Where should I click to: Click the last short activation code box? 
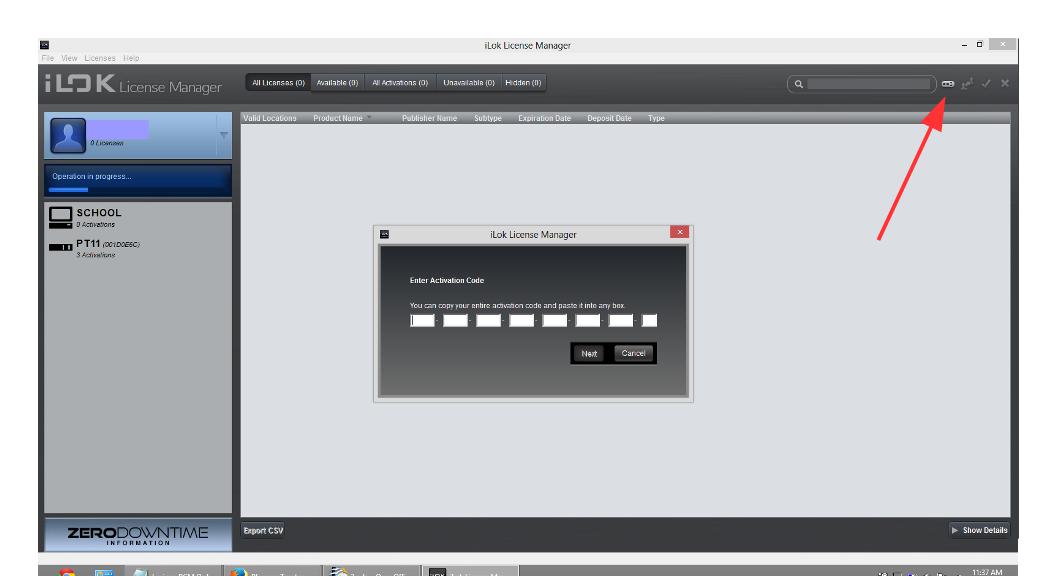pos(649,321)
